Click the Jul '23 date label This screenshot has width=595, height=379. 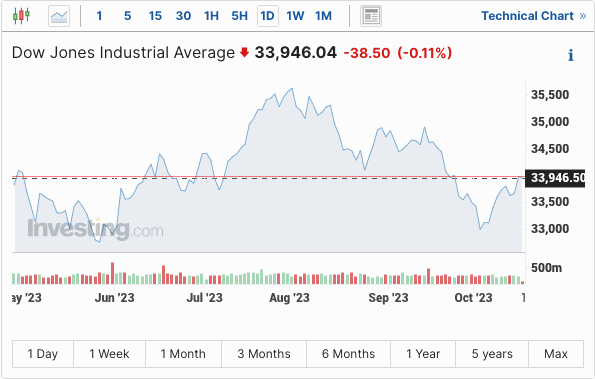(204, 297)
